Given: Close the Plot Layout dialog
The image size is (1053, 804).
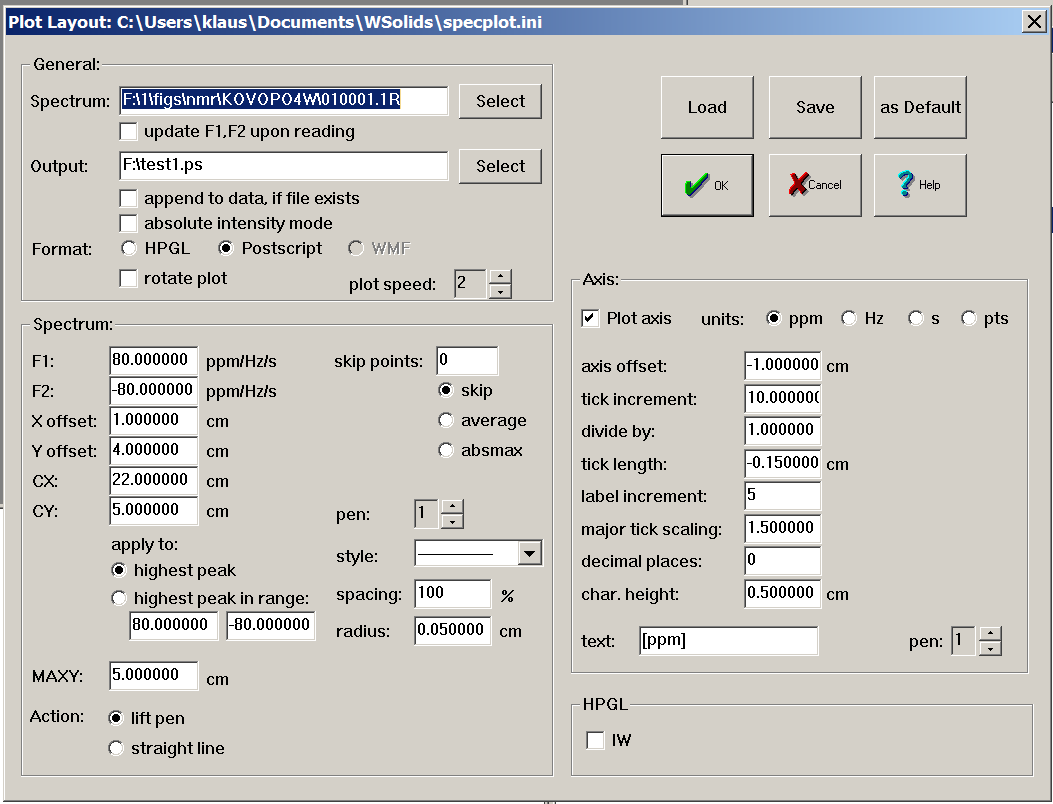Looking at the screenshot, I should click(x=1034, y=21).
